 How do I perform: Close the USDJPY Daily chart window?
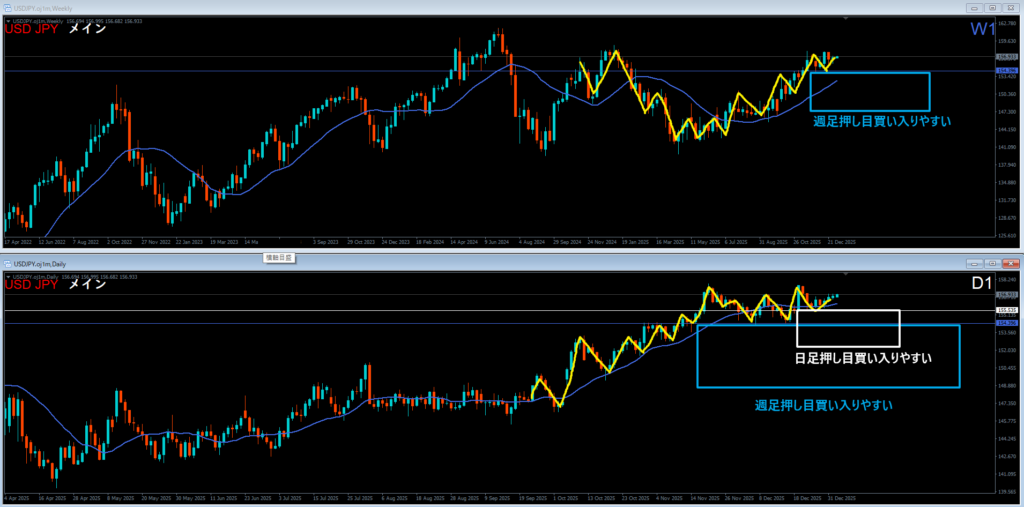click(1011, 262)
